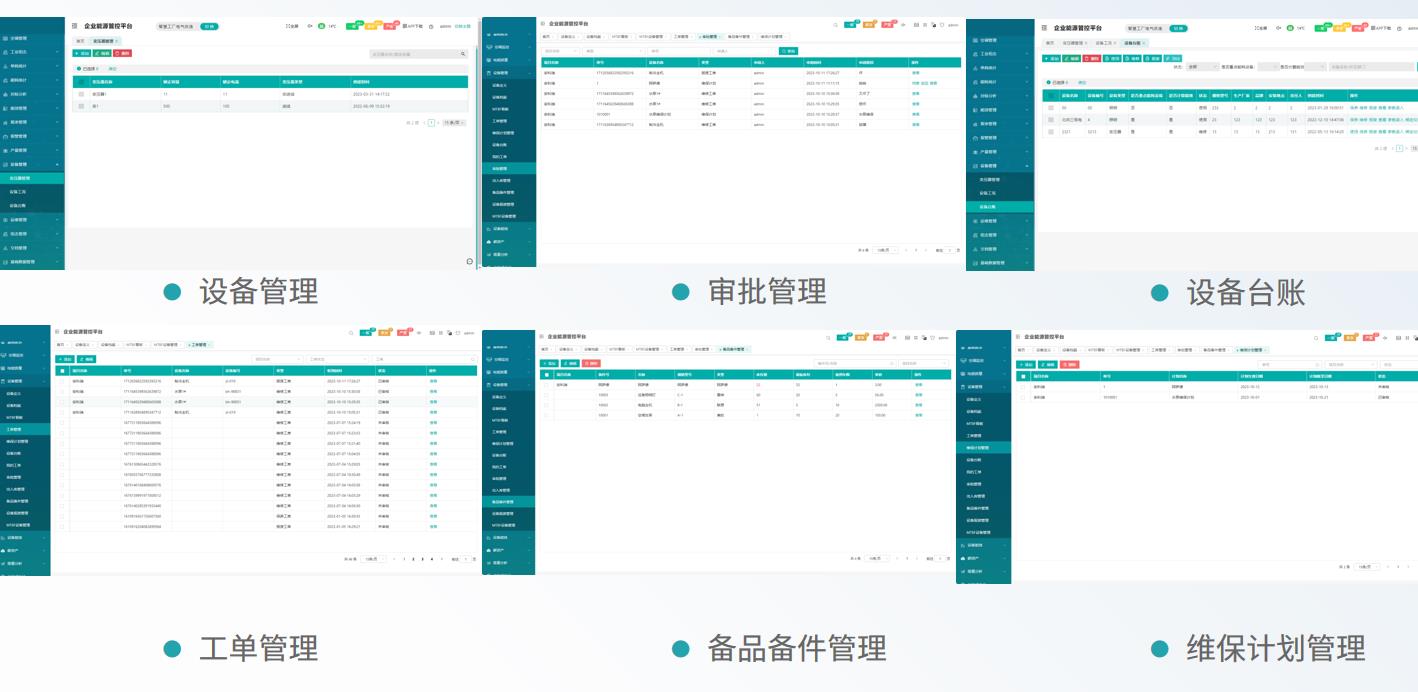Check the header select-all checkbox in 设备管理 table
The image size is (1418, 692).
81,80
